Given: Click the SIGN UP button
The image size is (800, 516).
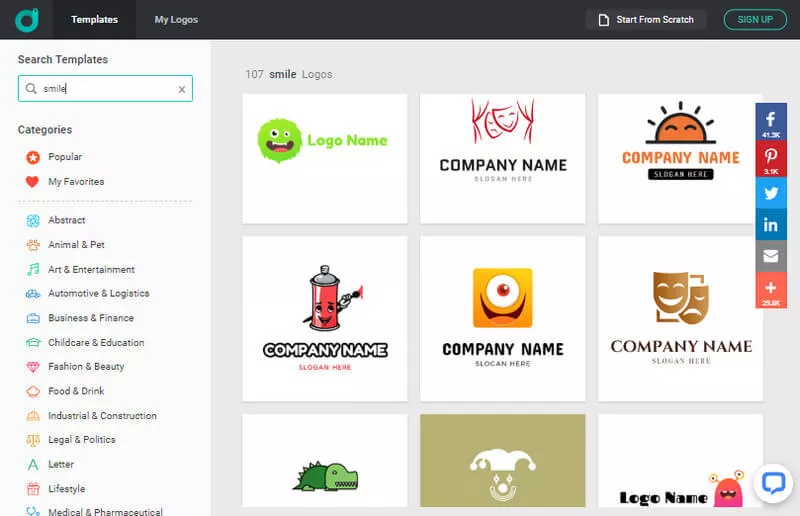Looking at the screenshot, I should click(755, 19).
